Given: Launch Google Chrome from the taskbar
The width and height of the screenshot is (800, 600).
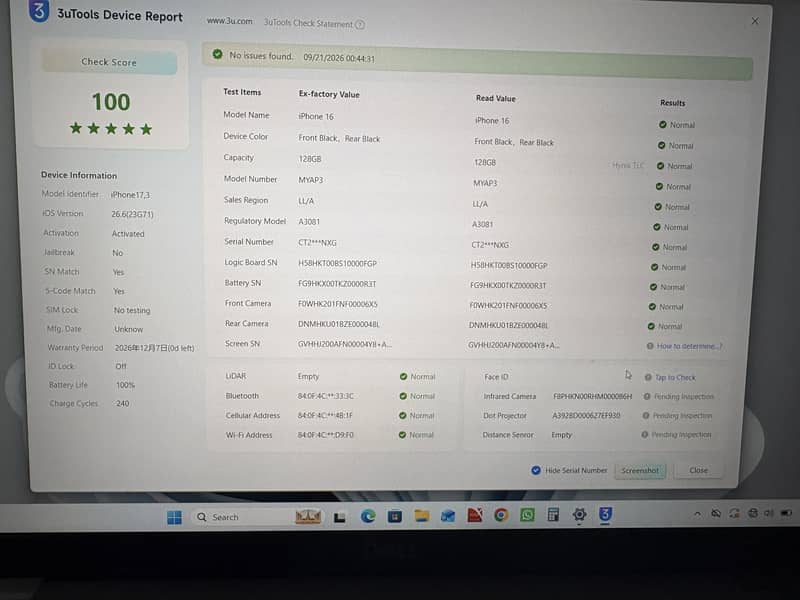Looking at the screenshot, I should (501, 515).
